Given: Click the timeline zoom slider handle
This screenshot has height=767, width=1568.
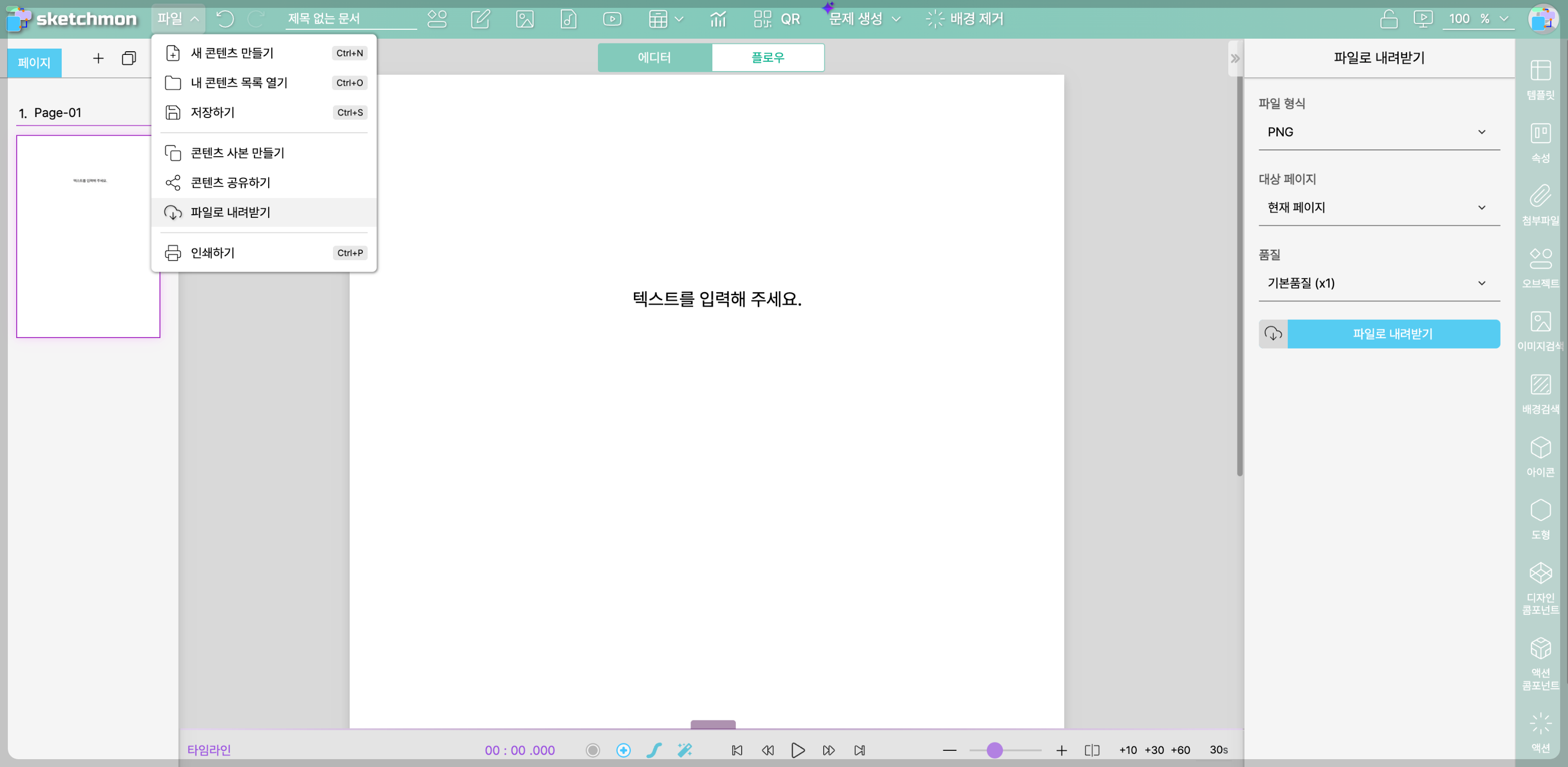Looking at the screenshot, I should point(994,750).
